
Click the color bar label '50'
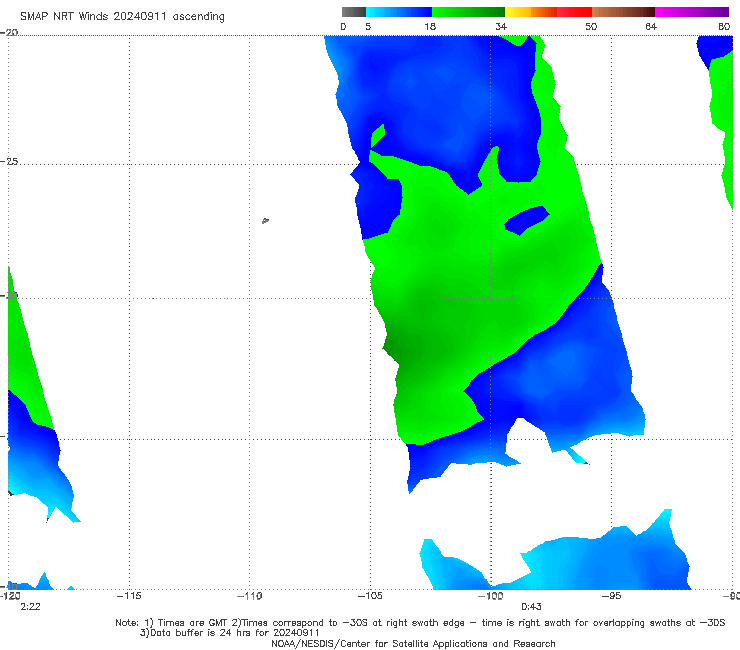[591, 26]
